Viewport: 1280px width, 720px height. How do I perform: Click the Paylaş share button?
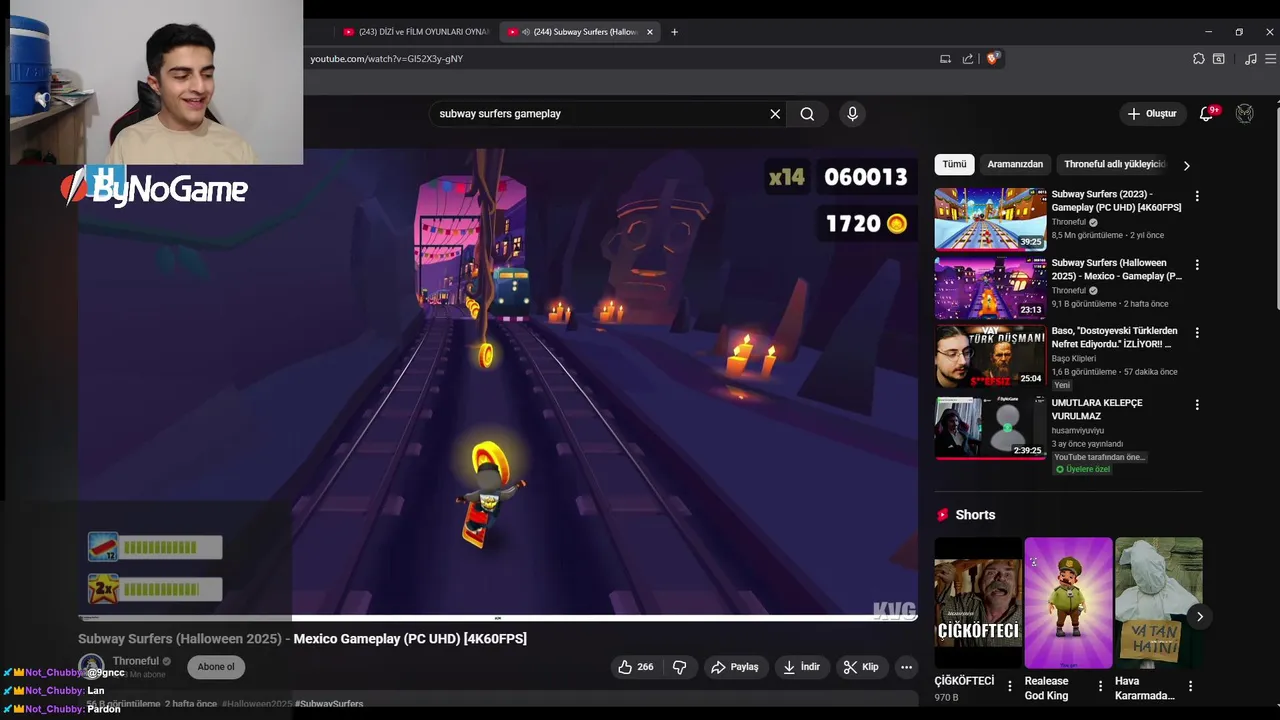coord(735,667)
